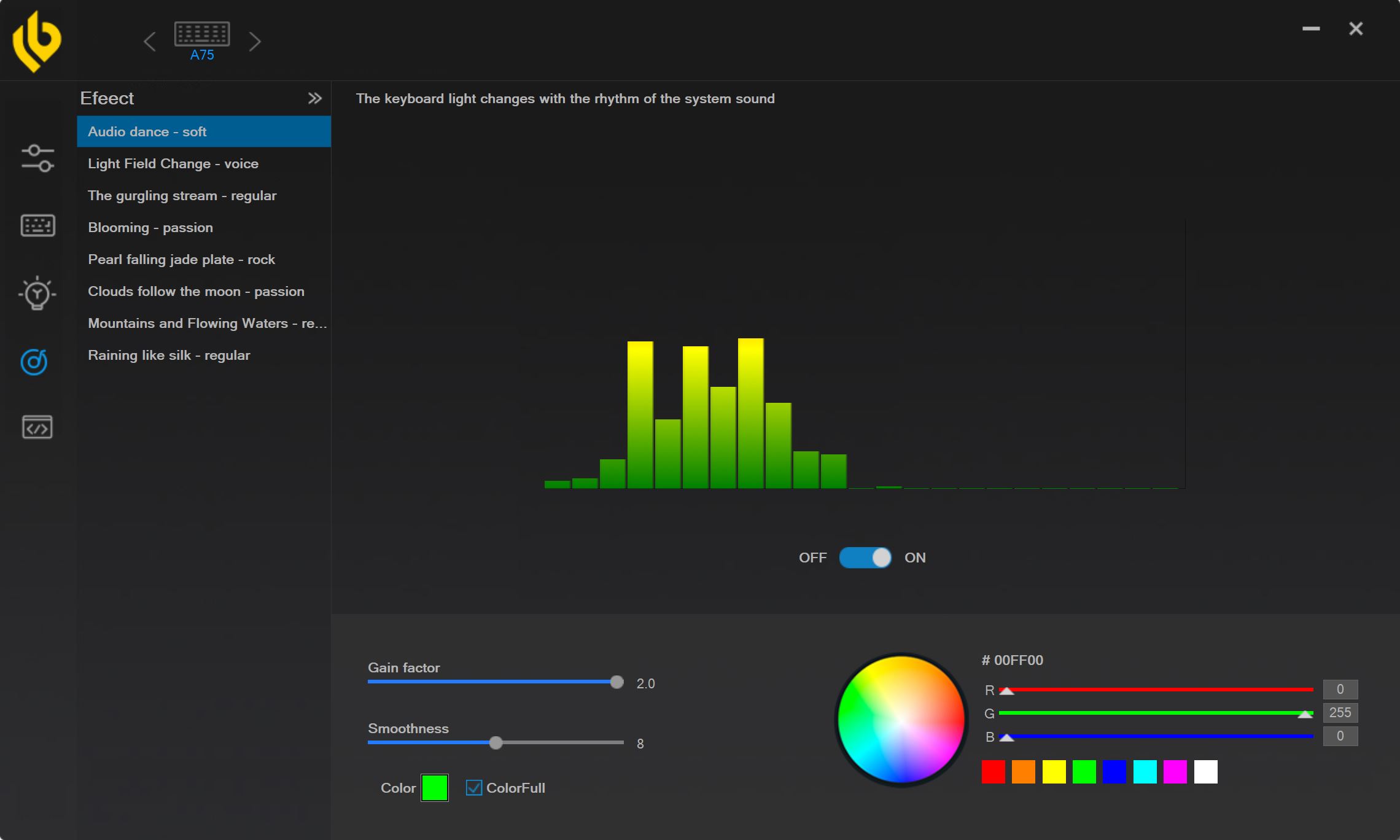Image resolution: width=1400 pixels, height=840 pixels.
Task: Choose the blue preset swatch
Action: [1114, 772]
